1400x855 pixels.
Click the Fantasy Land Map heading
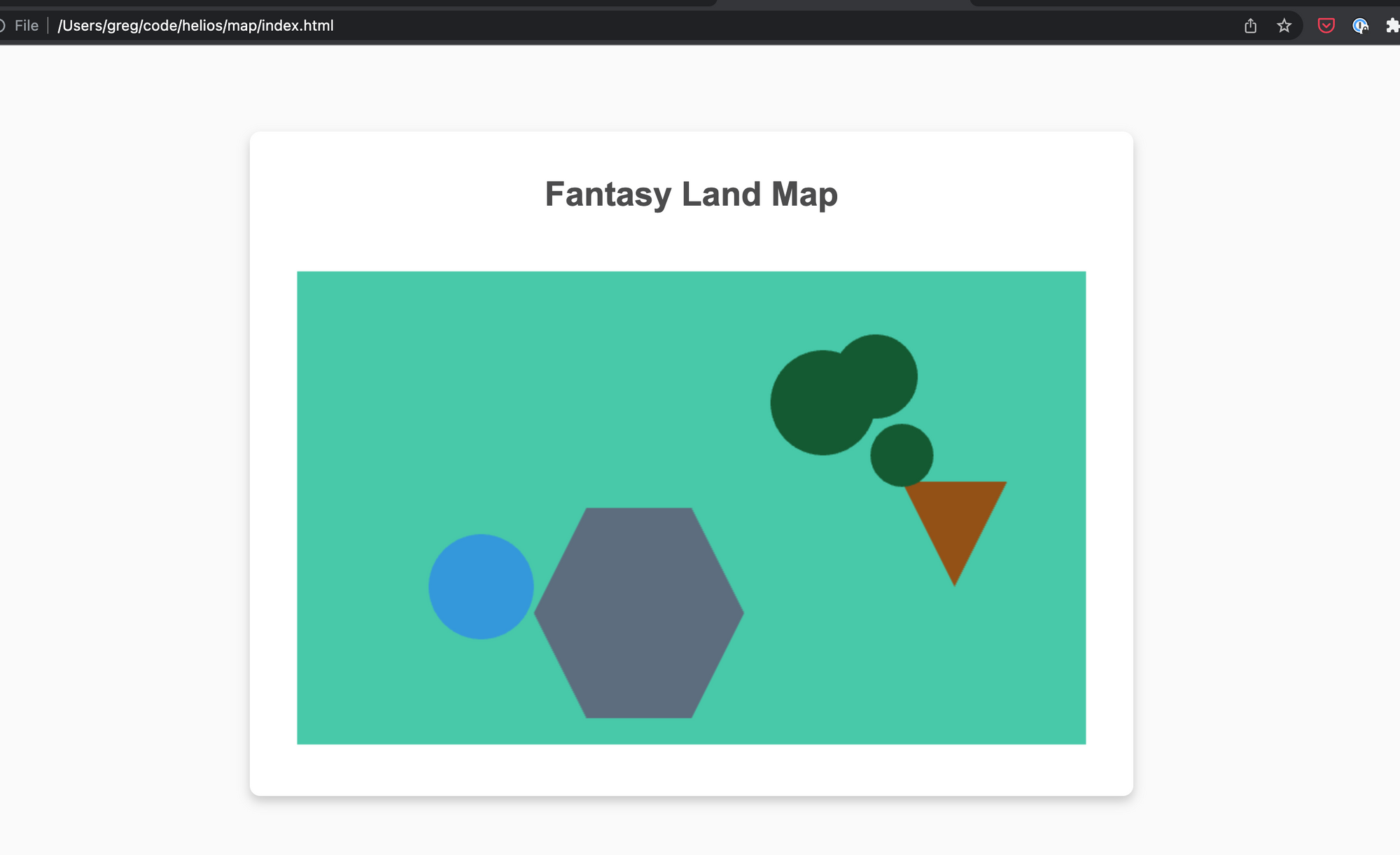(691, 194)
